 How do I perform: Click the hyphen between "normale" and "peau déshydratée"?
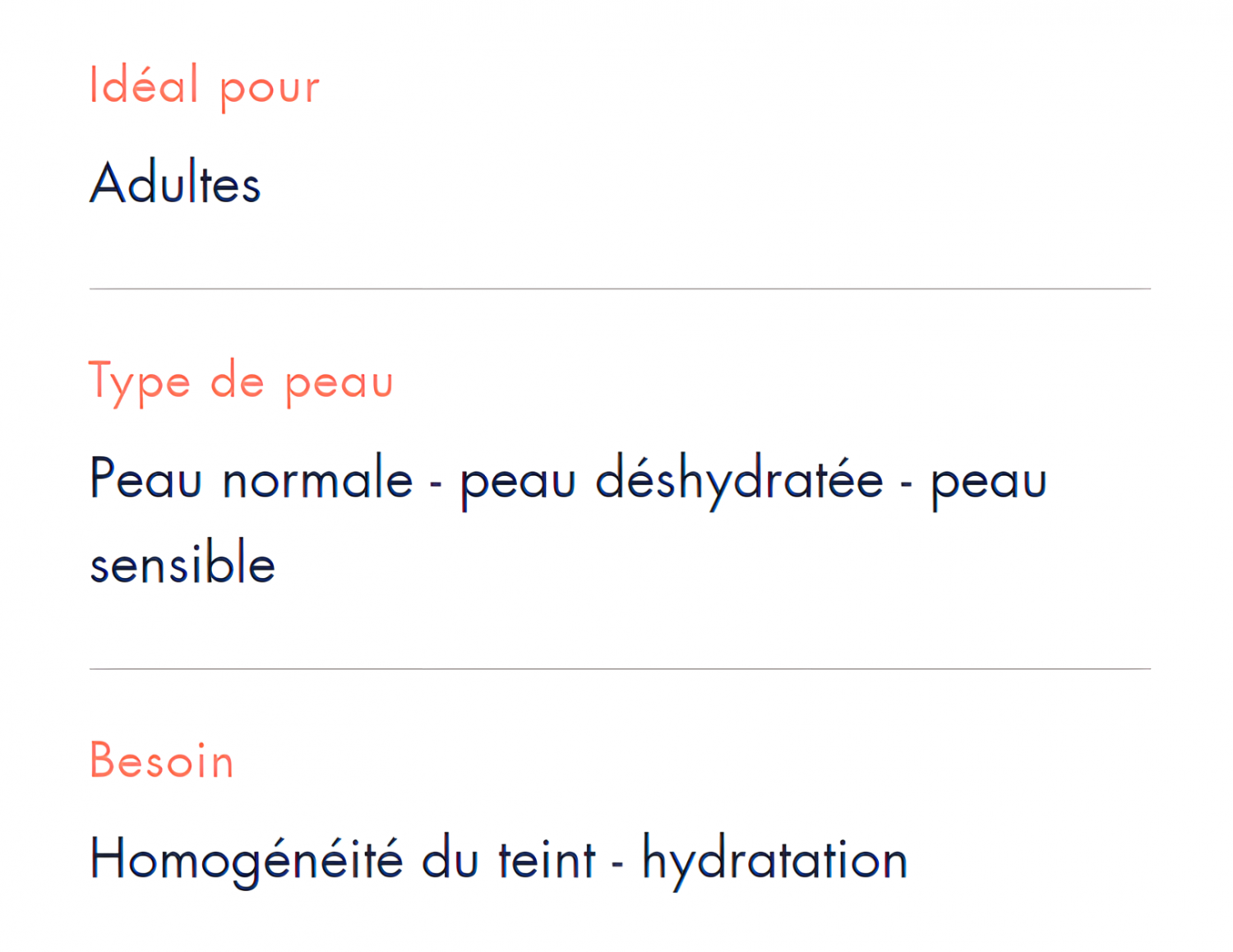436,485
